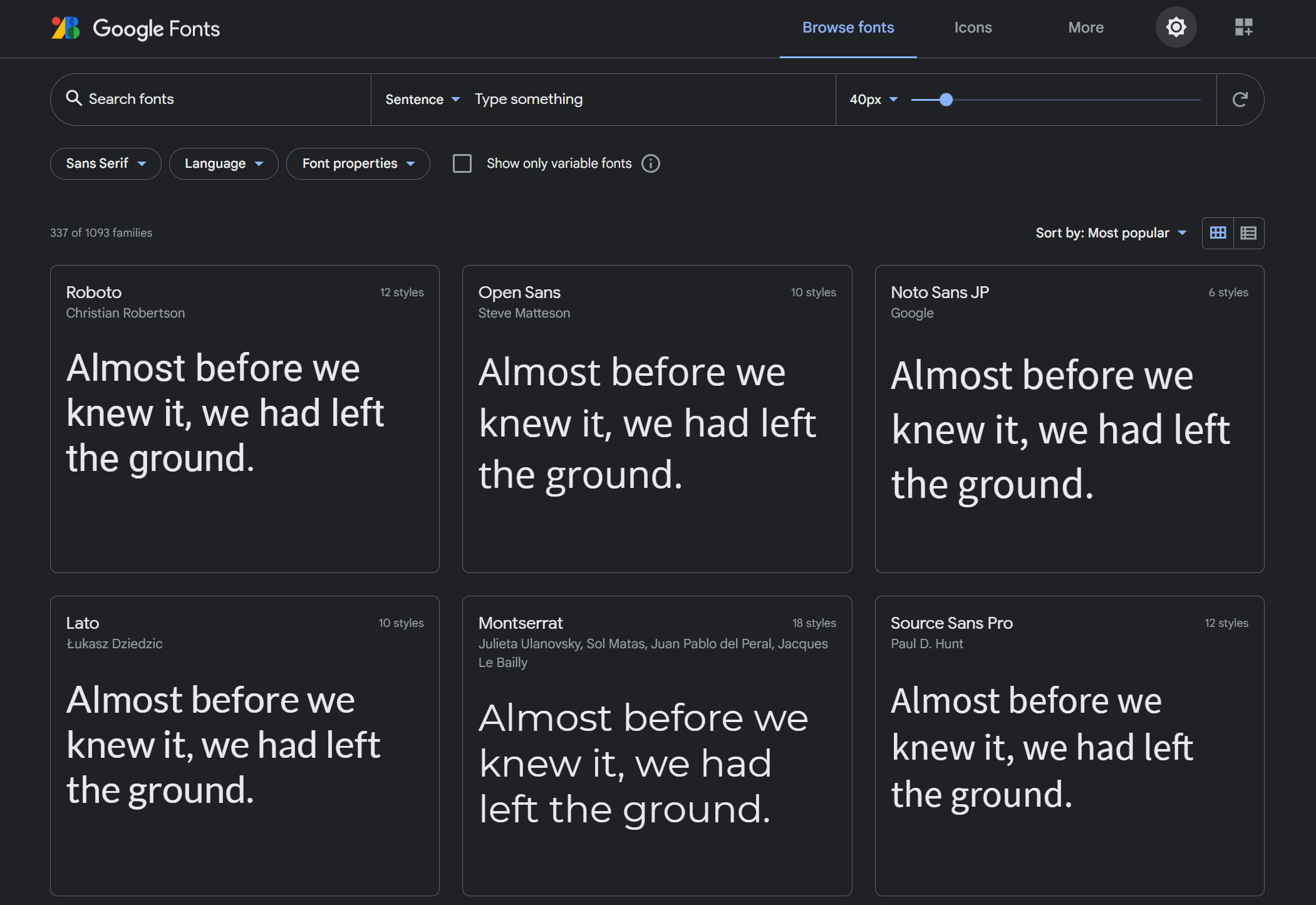Image resolution: width=1316 pixels, height=905 pixels.
Task: Open the Roboto font family
Action: (94, 292)
